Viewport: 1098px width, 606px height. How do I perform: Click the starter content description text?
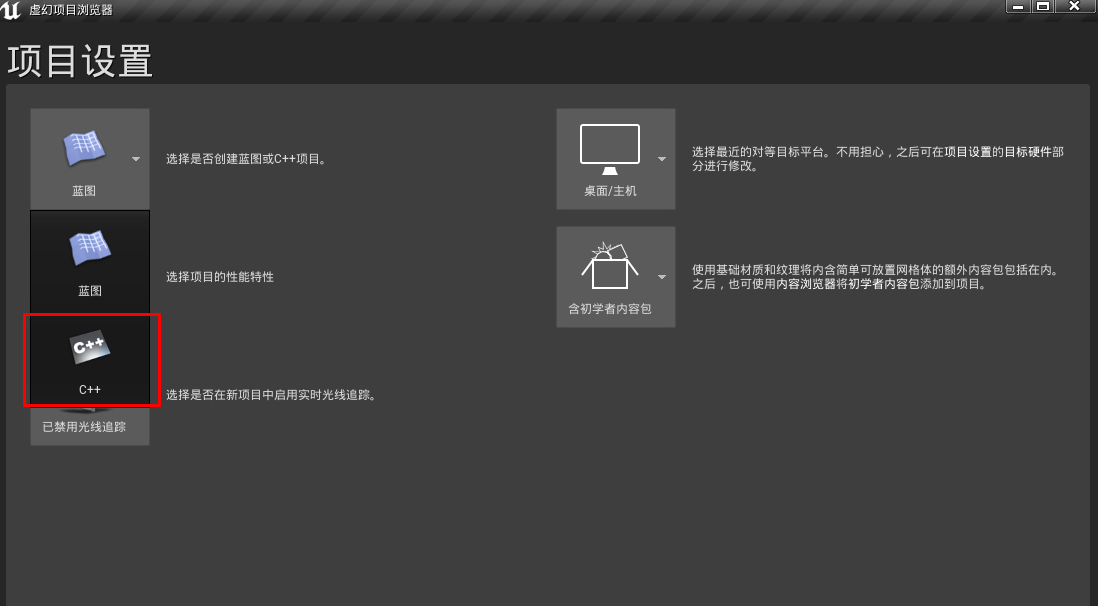click(876, 277)
